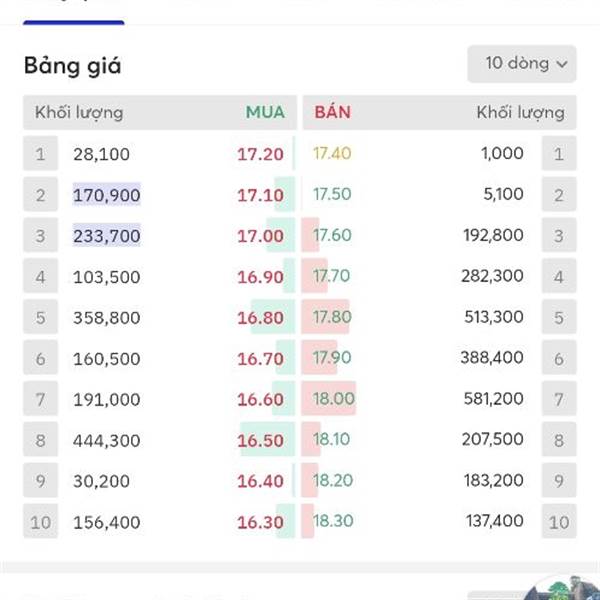
Task: Click buy price 17.10
Action: (260, 196)
